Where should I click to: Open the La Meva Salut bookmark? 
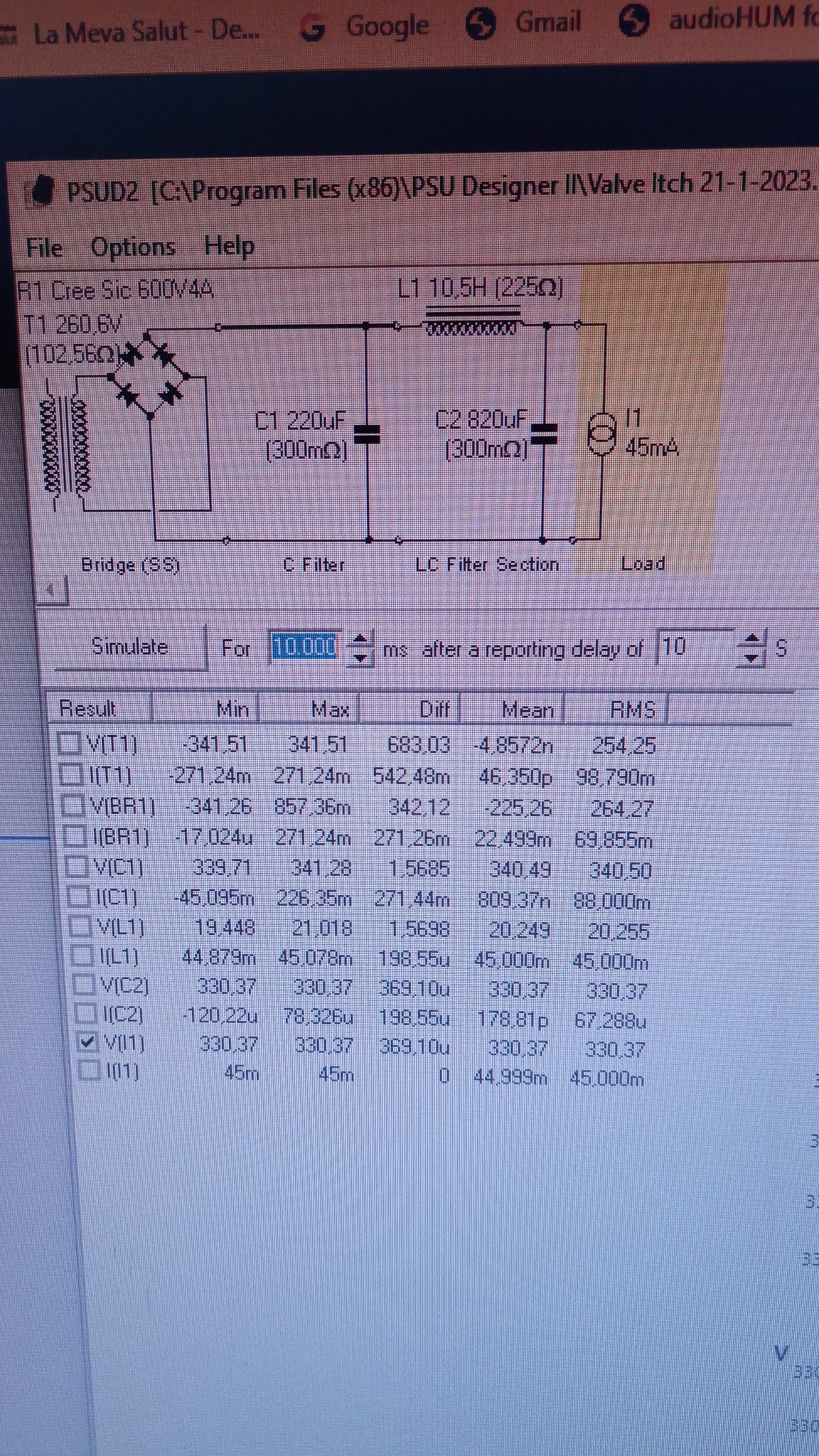(x=132, y=32)
